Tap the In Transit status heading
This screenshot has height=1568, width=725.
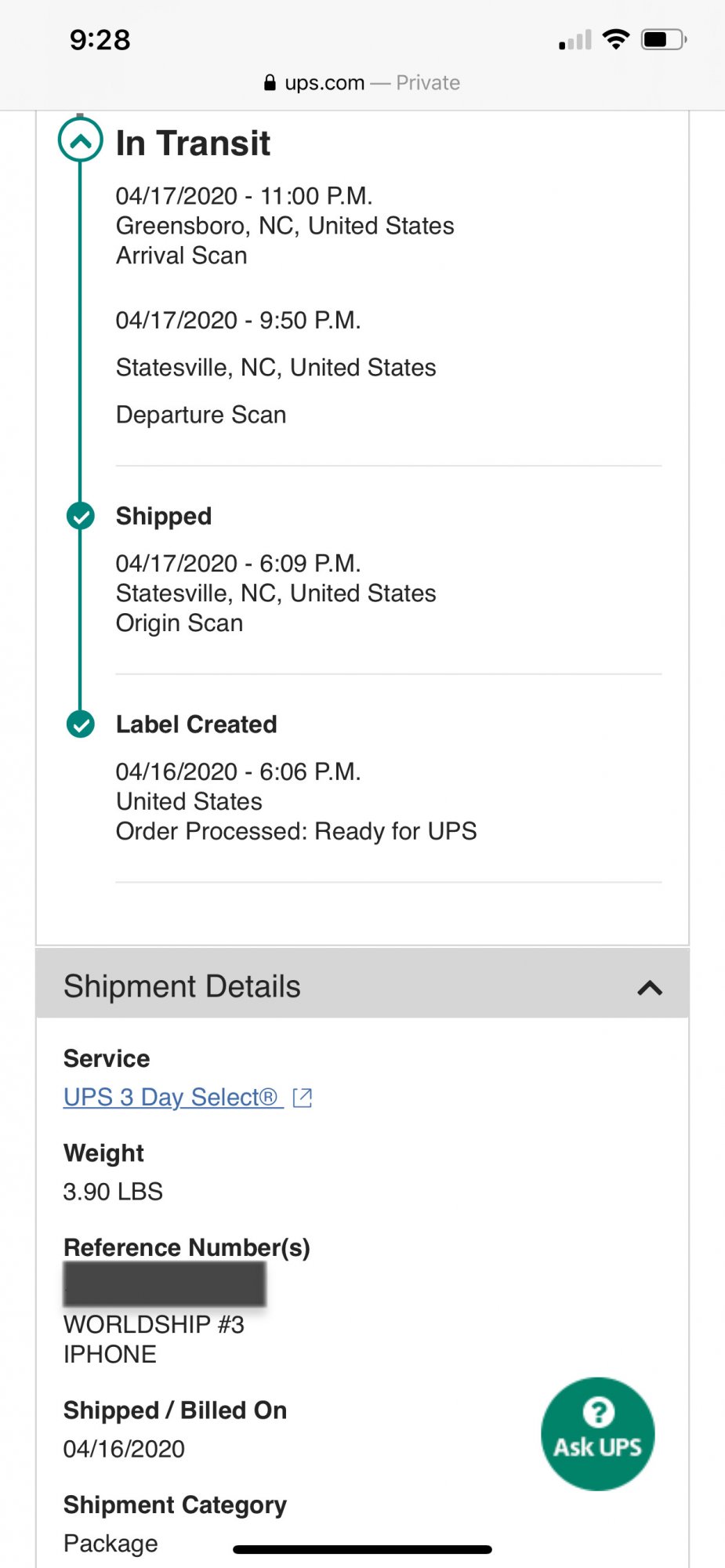coord(193,143)
